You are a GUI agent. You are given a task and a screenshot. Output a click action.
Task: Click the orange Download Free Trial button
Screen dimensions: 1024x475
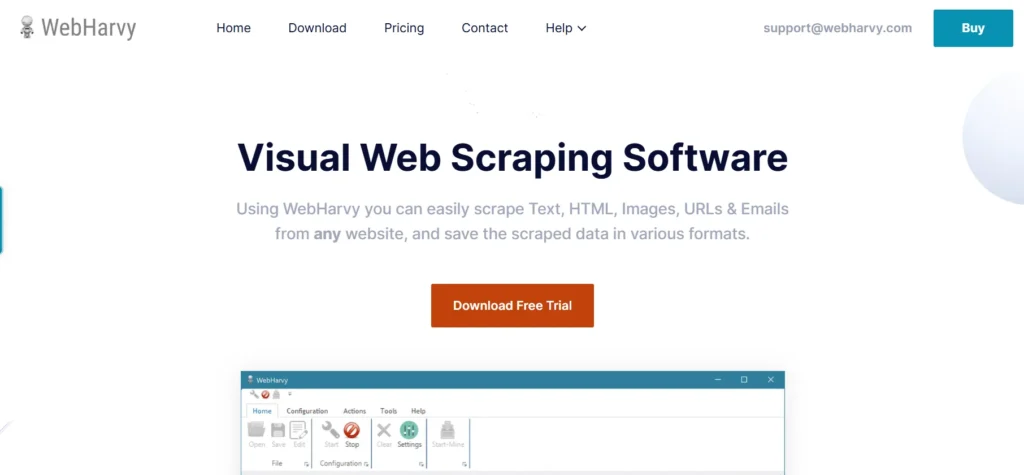coord(512,305)
